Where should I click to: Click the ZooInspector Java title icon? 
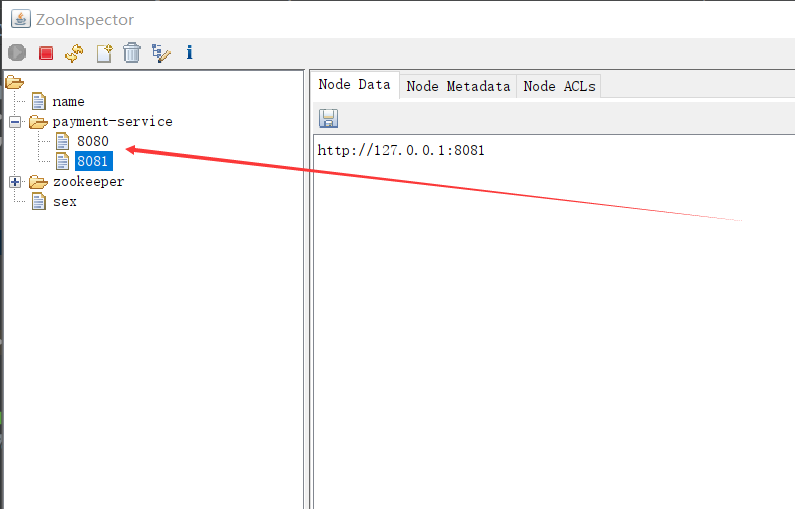[x=21, y=19]
